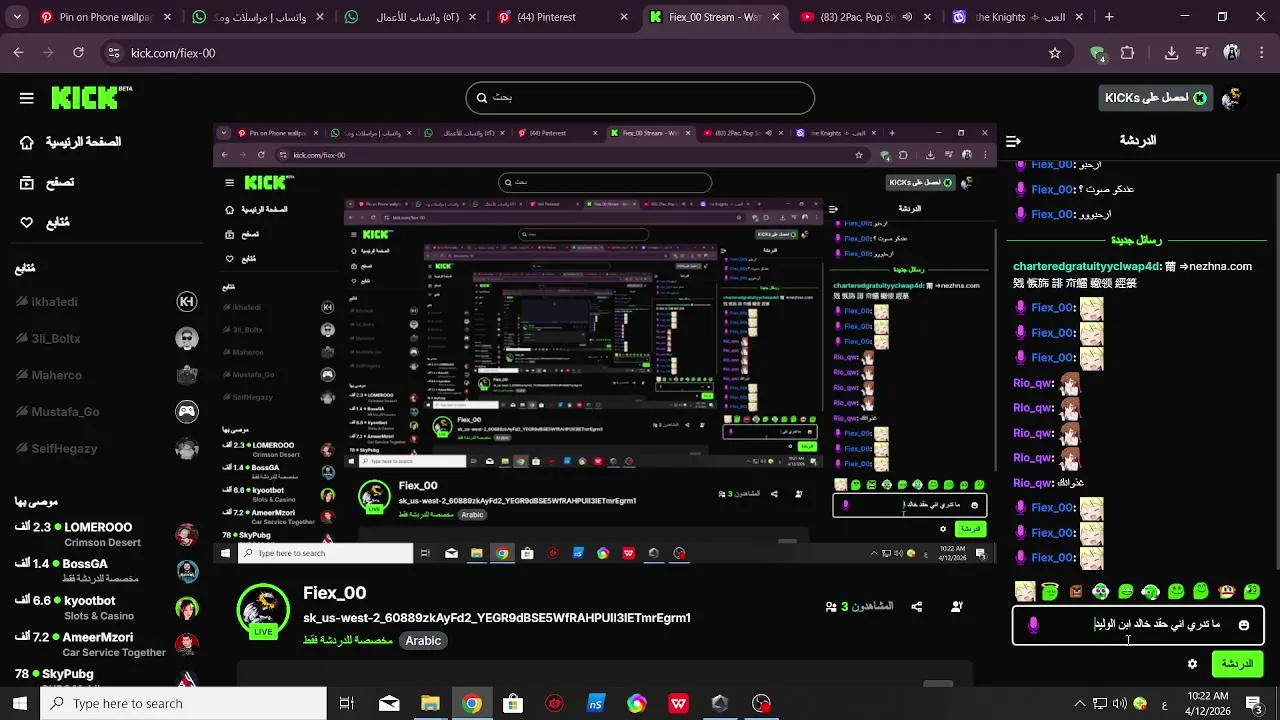This screenshot has height=720, width=1280.
Task: Open the Browse sidebar icon
Action: (27, 182)
